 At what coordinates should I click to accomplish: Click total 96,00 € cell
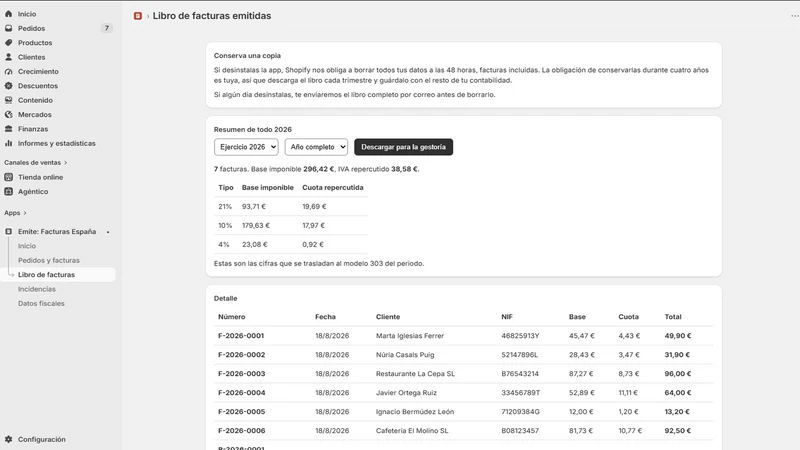678,373
